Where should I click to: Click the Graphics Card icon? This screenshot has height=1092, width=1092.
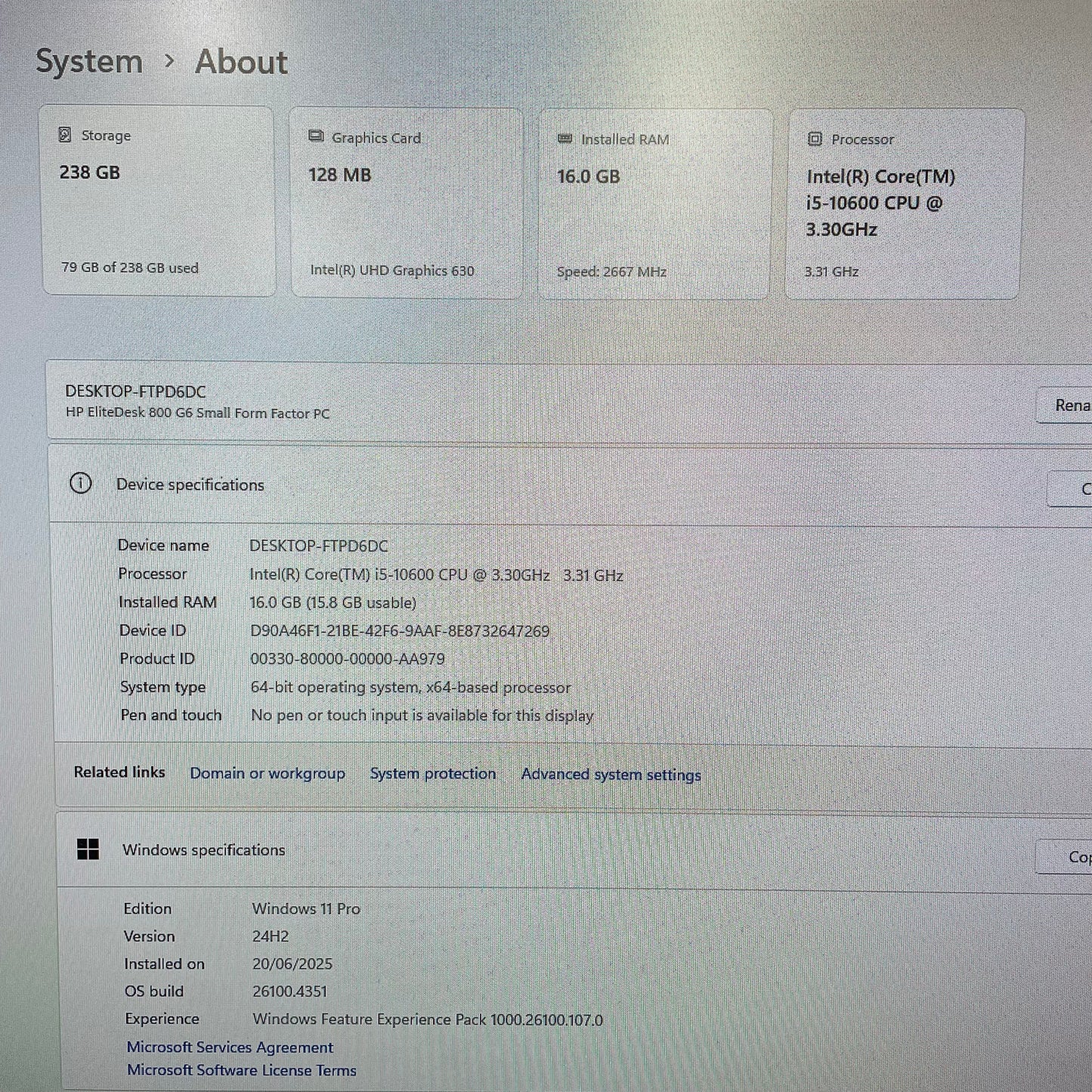click(315, 137)
